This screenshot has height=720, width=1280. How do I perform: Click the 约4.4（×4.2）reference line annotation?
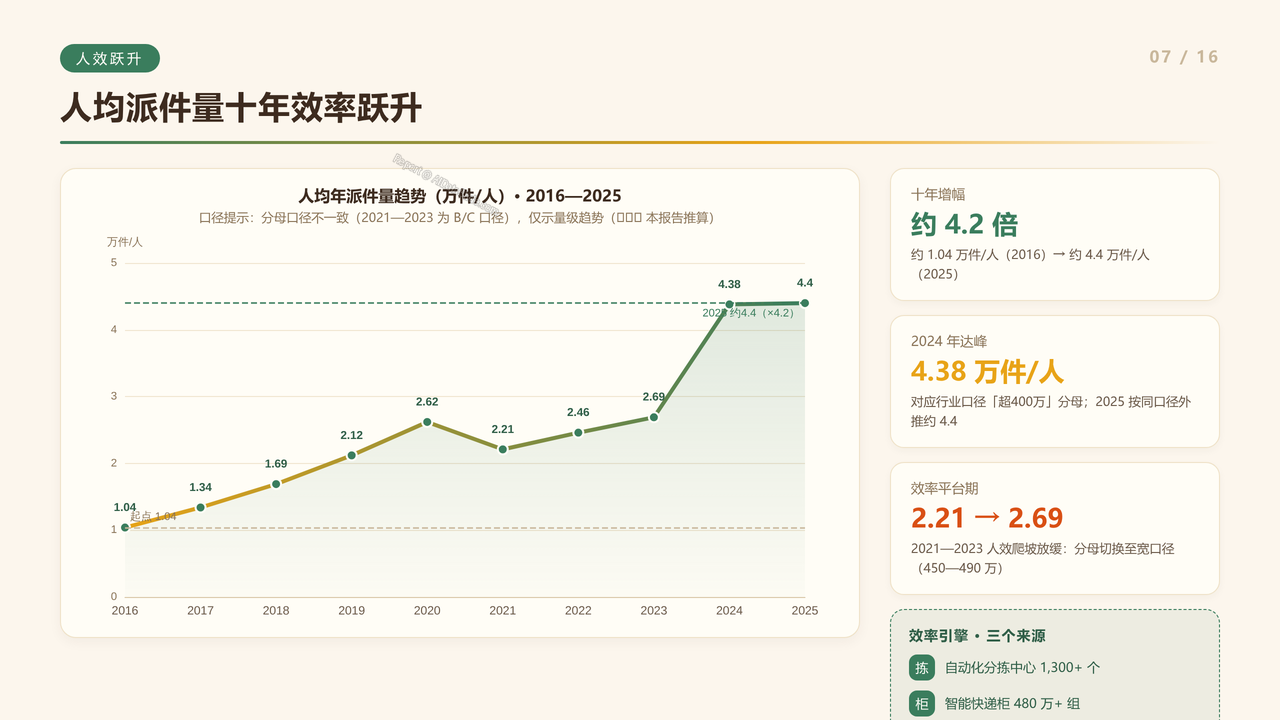pyautogui.click(x=748, y=313)
